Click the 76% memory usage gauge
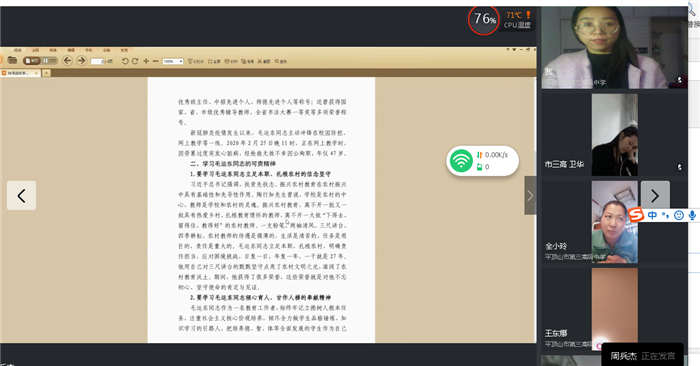Screen dimensions: 700x366 (484, 20)
